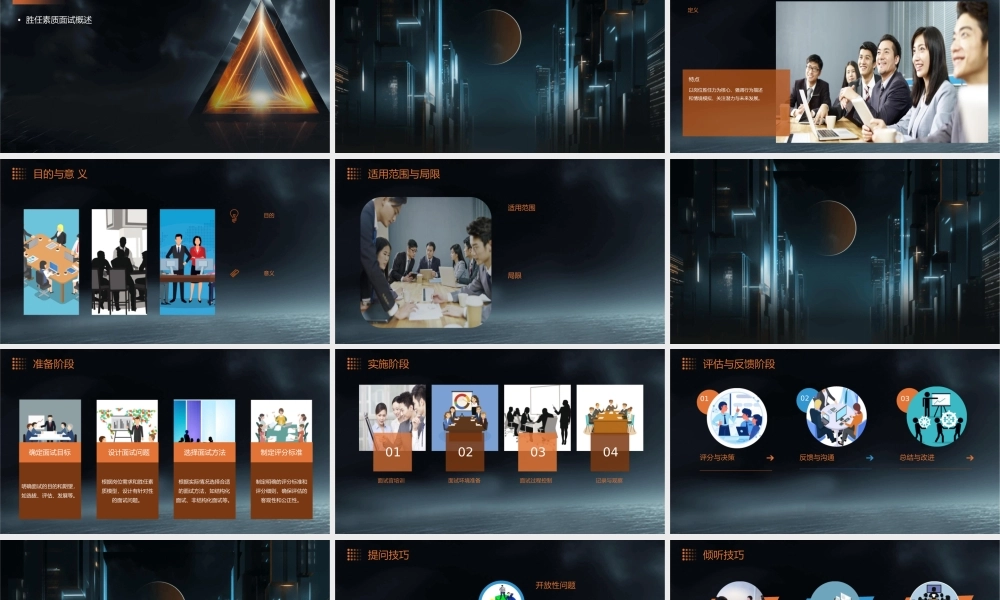Select the teal circular illustration above 总结与改进

pos(936,416)
